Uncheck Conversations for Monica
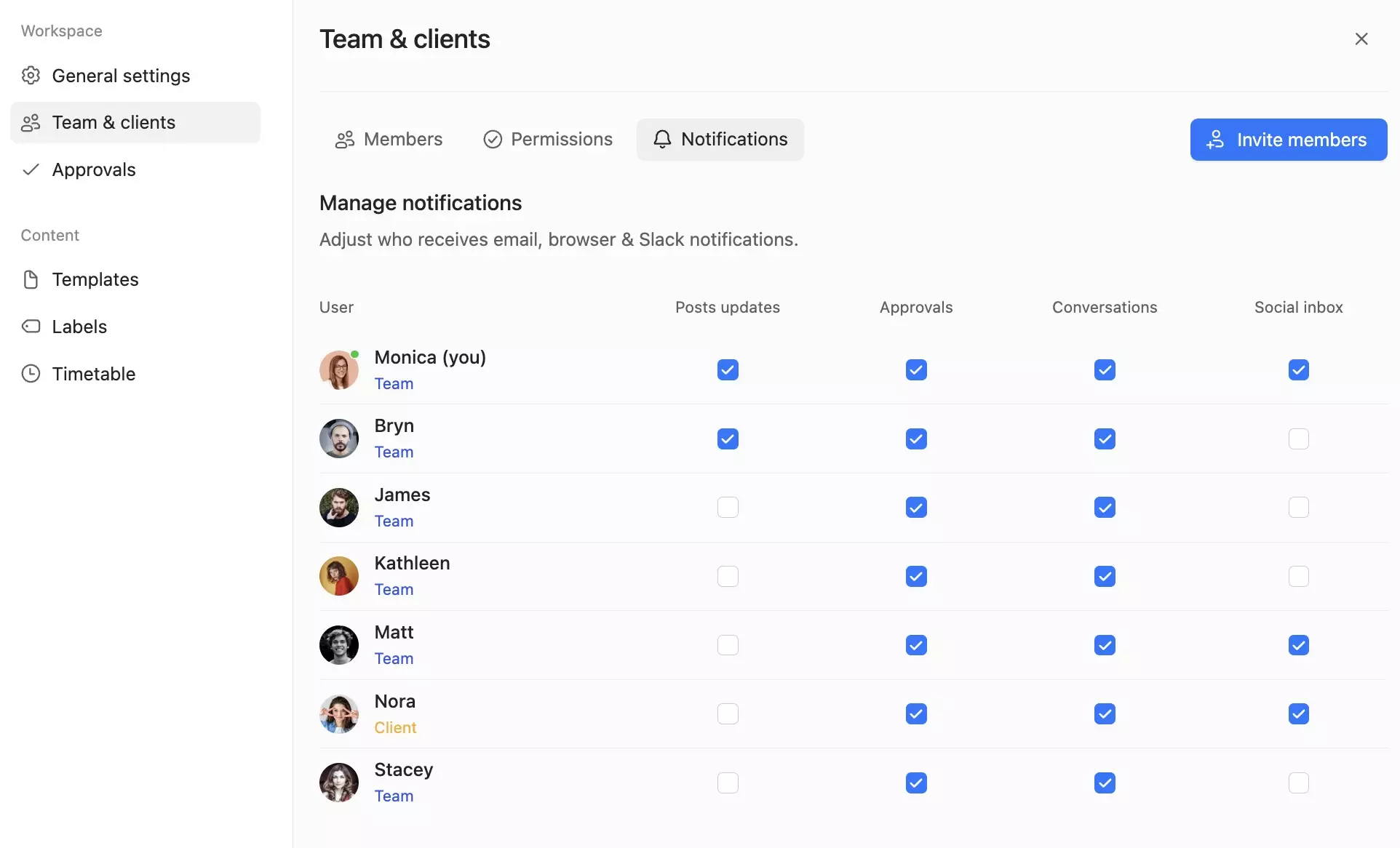 tap(1105, 370)
